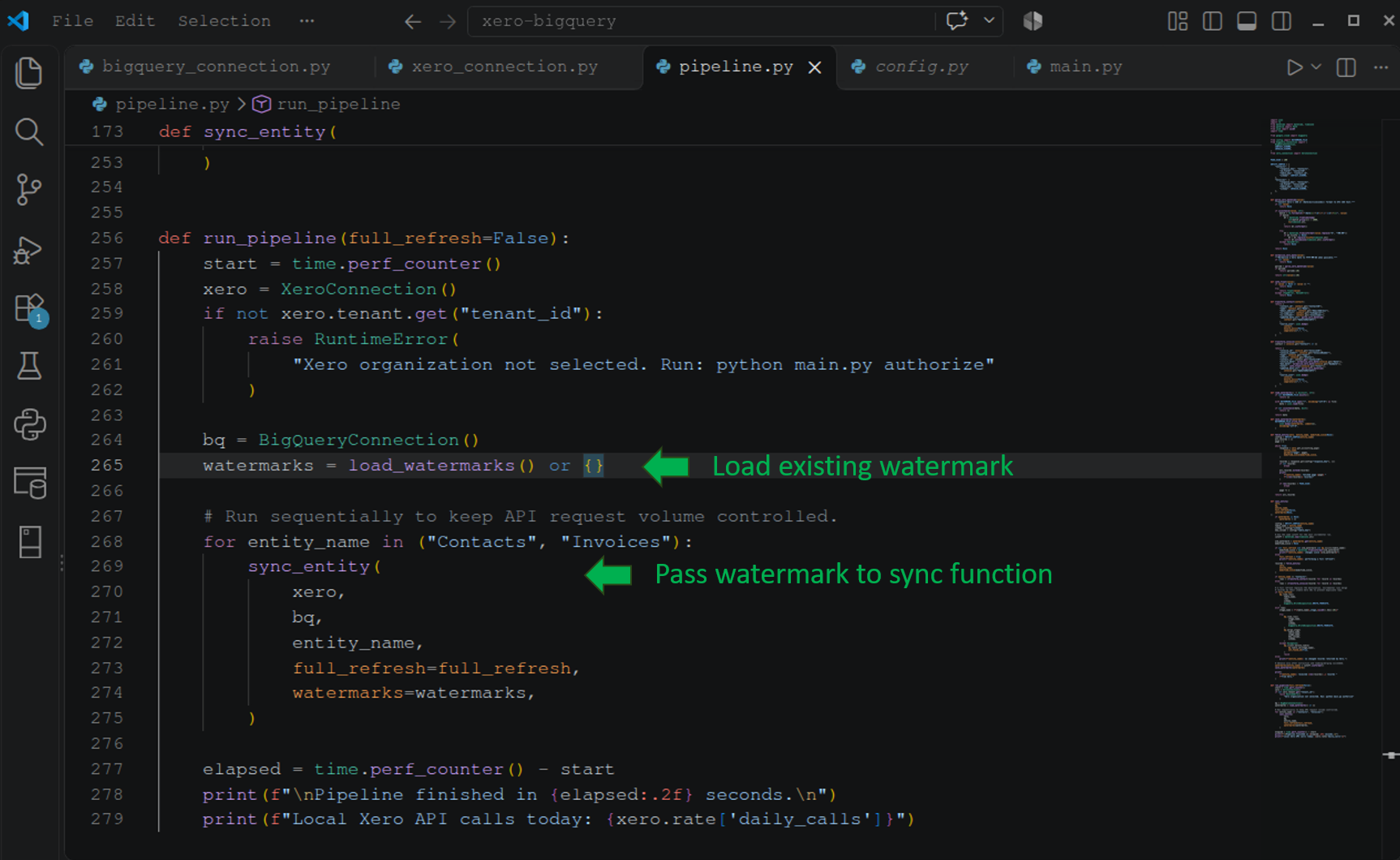Viewport: 1400px width, 860px height.
Task: Open Customize Layout icon
Action: pos(1178,21)
